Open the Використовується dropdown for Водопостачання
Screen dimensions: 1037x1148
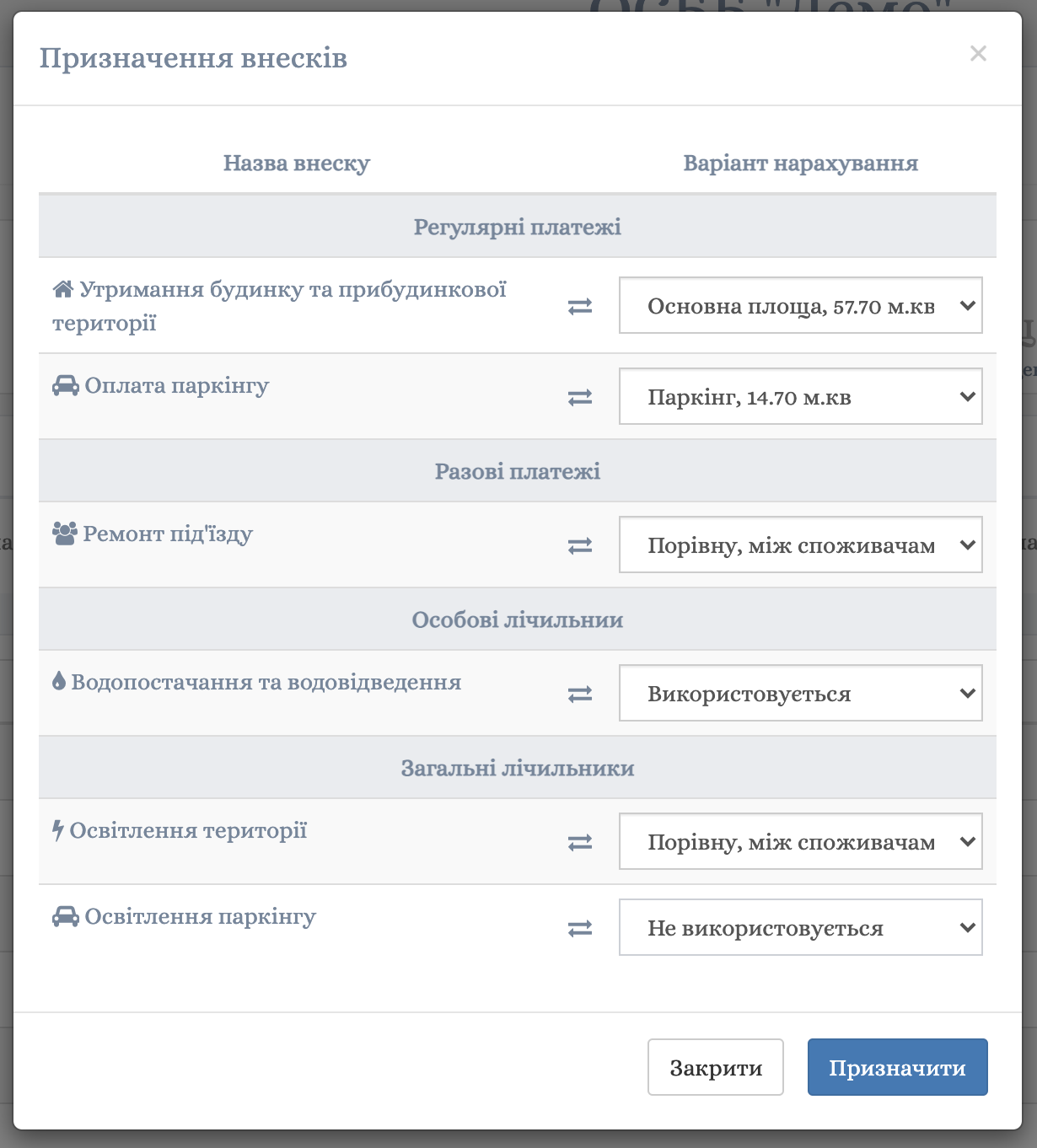(x=801, y=693)
